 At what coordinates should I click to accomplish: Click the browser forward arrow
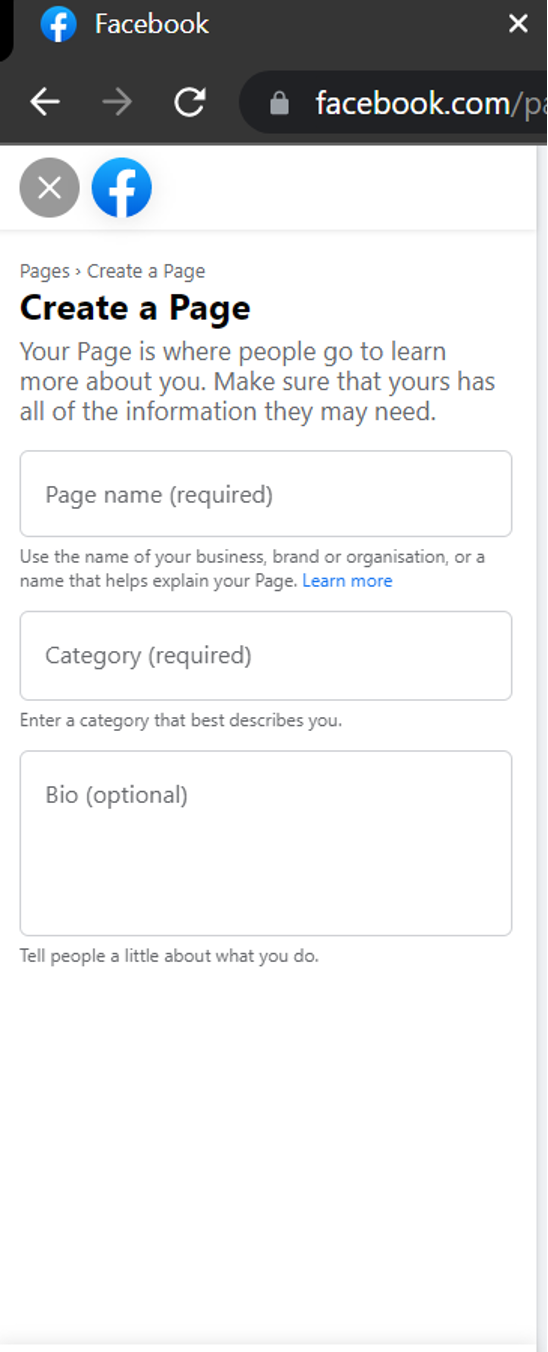pyautogui.click(x=117, y=102)
